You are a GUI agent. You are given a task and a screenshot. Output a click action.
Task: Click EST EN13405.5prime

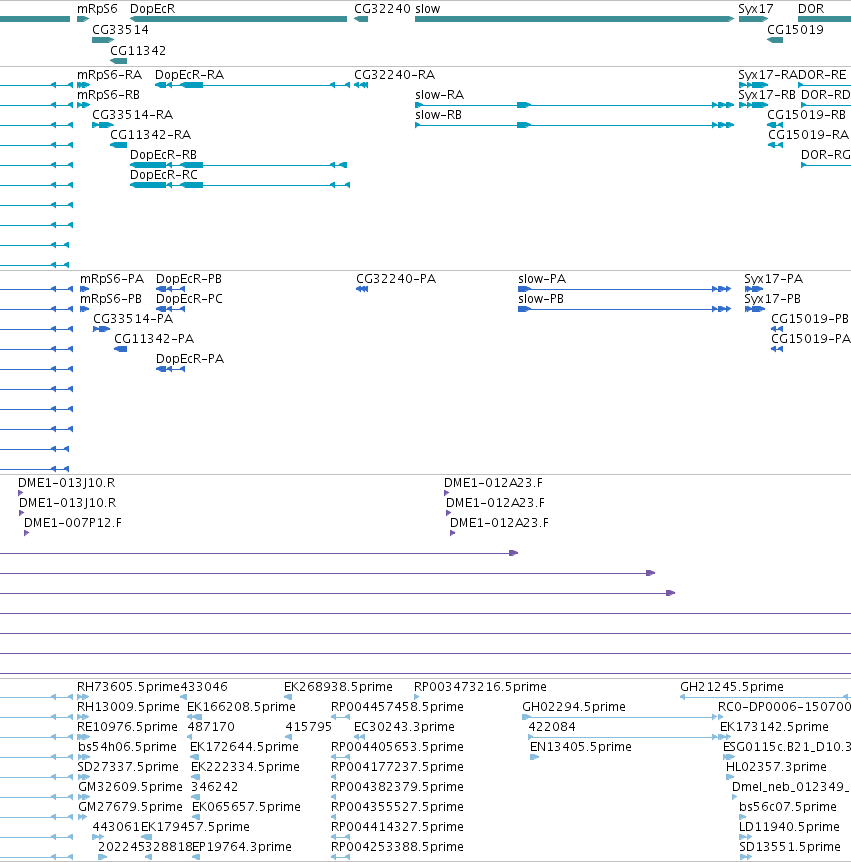pos(581,747)
